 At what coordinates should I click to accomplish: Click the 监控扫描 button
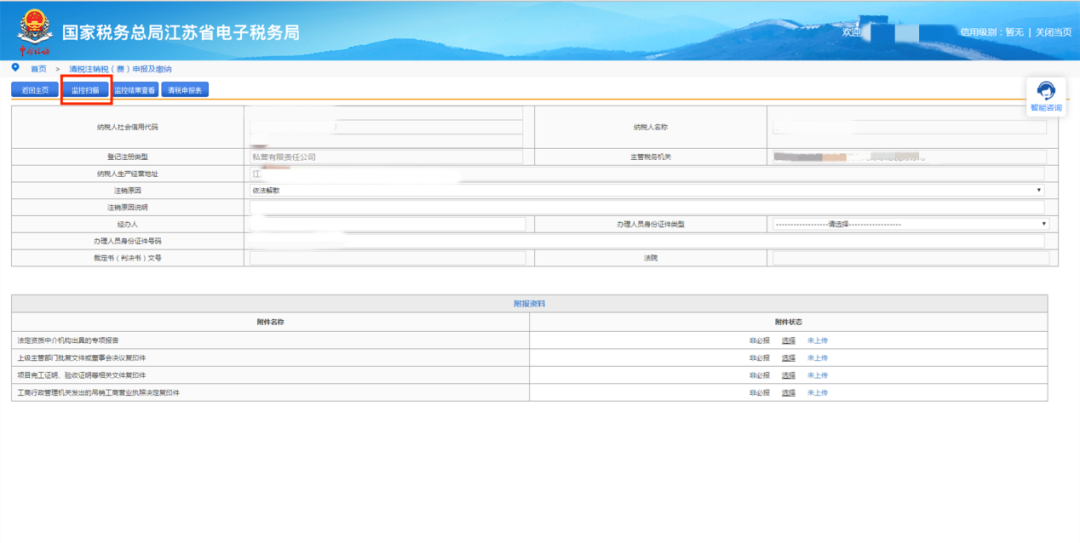tap(85, 90)
